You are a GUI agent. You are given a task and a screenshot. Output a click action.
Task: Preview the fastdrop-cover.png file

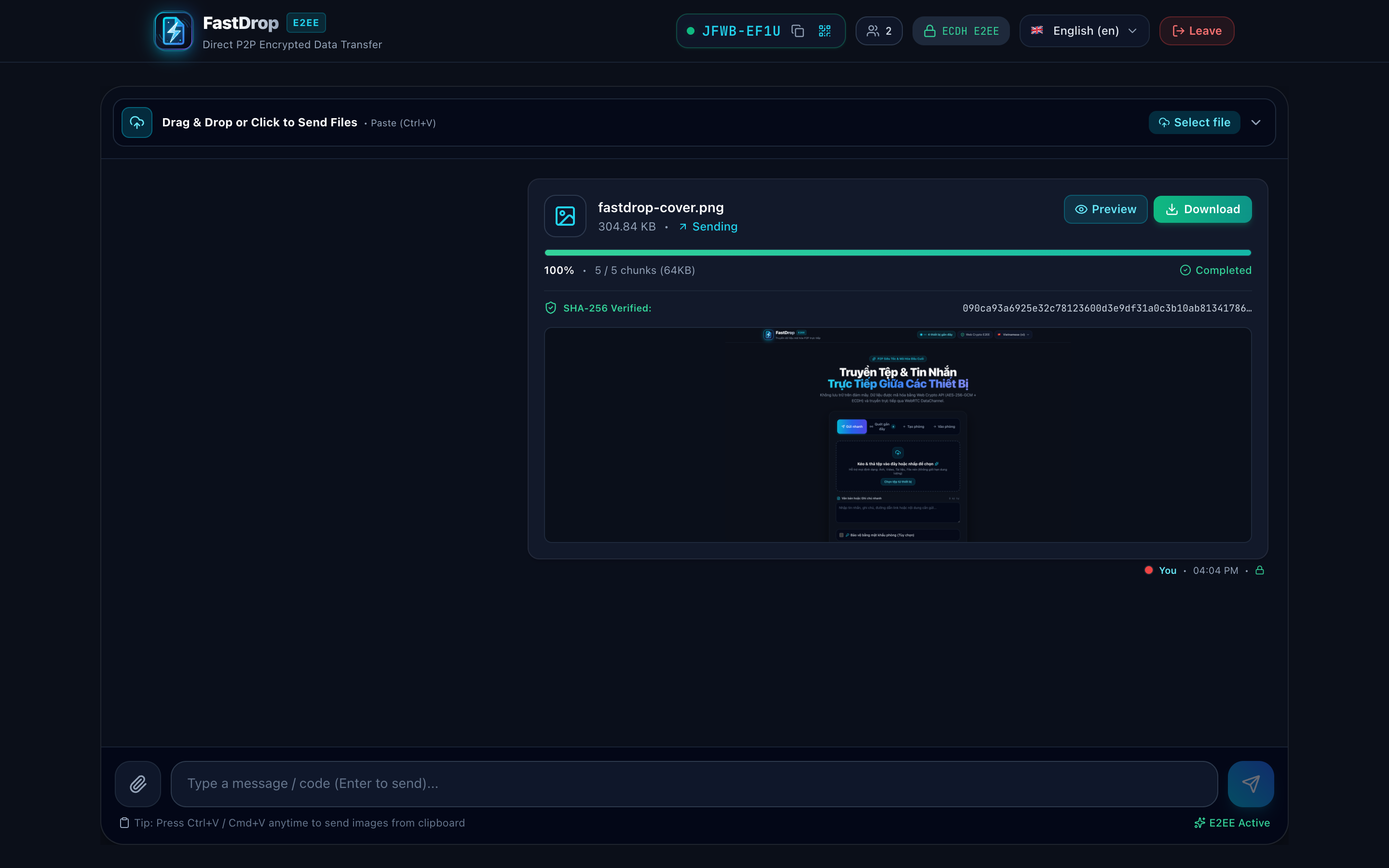point(1105,210)
